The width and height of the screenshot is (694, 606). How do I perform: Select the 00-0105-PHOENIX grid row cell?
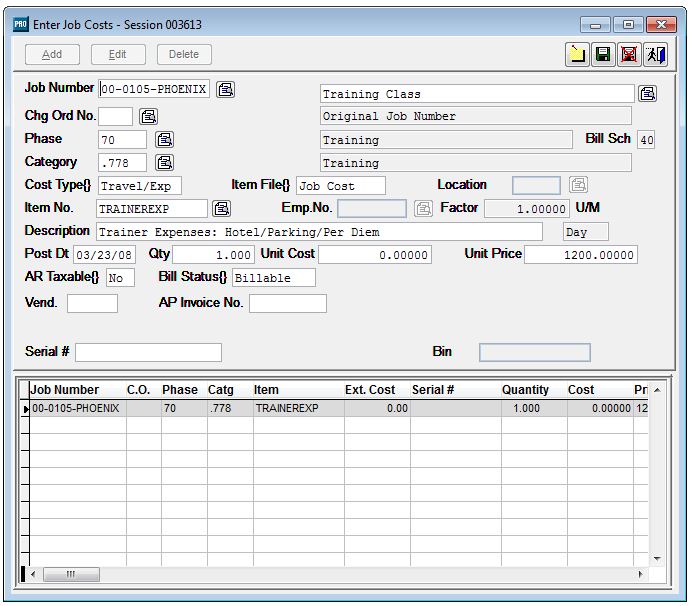click(x=77, y=408)
